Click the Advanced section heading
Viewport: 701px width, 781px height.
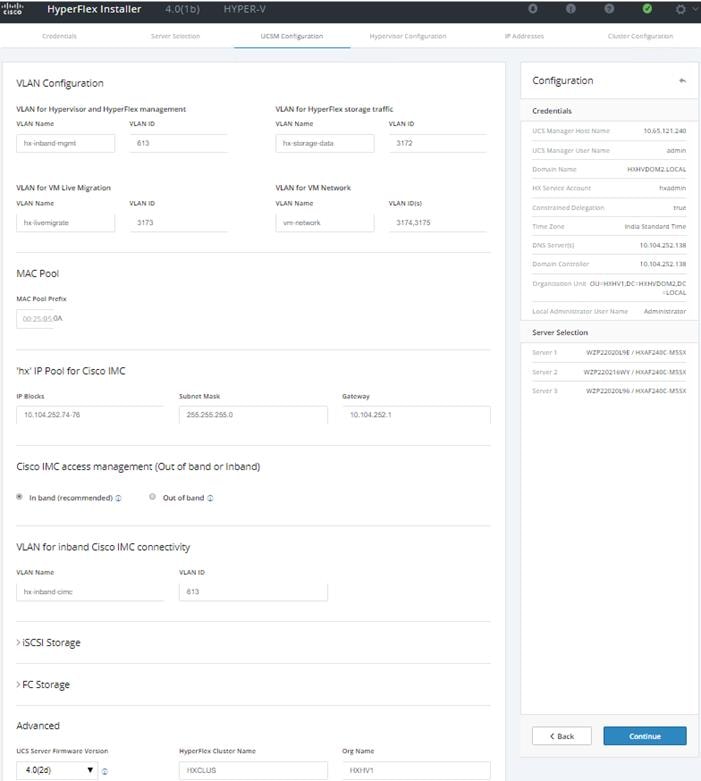pyautogui.click(x=38, y=726)
